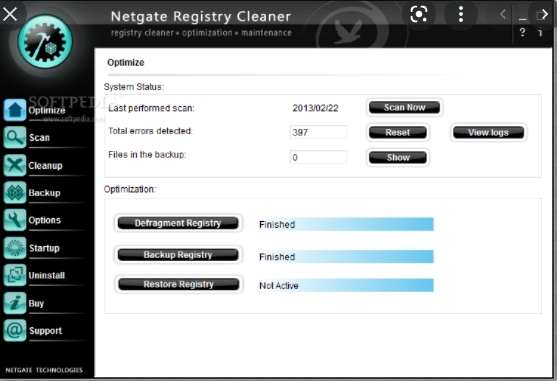This screenshot has height=381, width=557.
Task: Click the total errors field showing 397
Action: click(x=318, y=132)
